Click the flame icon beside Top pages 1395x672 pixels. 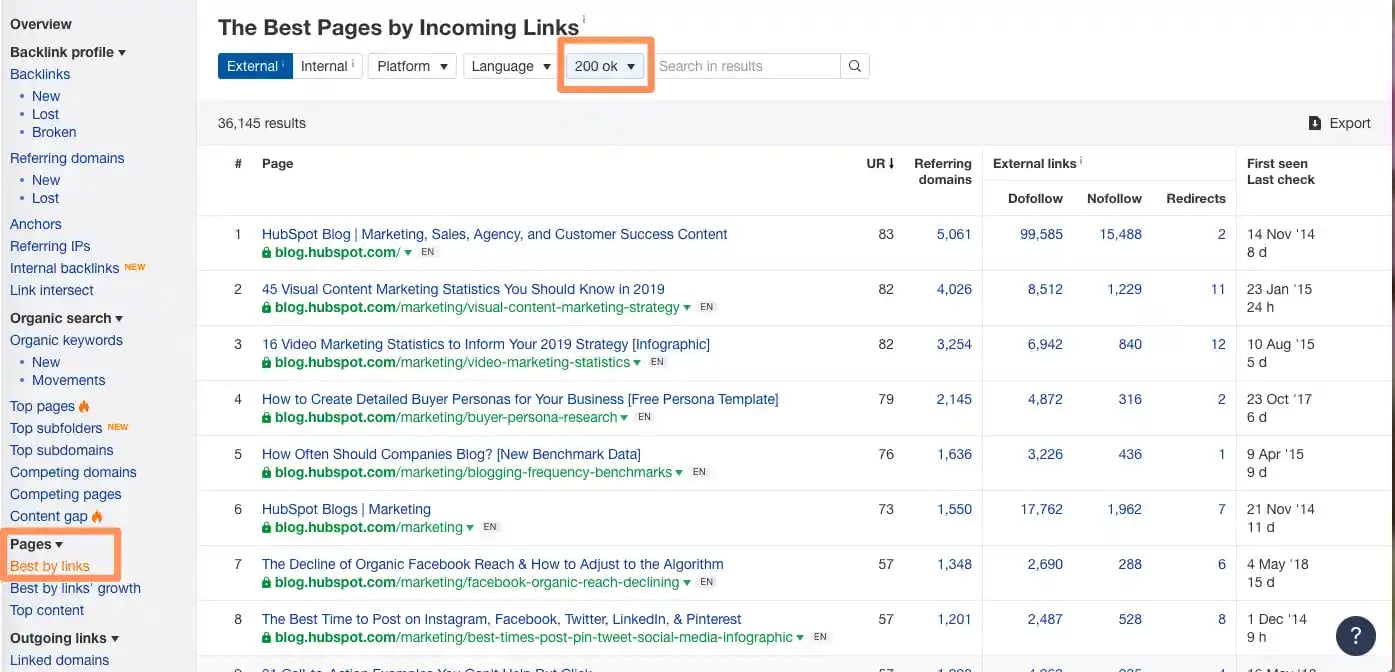pyautogui.click(x=84, y=406)
